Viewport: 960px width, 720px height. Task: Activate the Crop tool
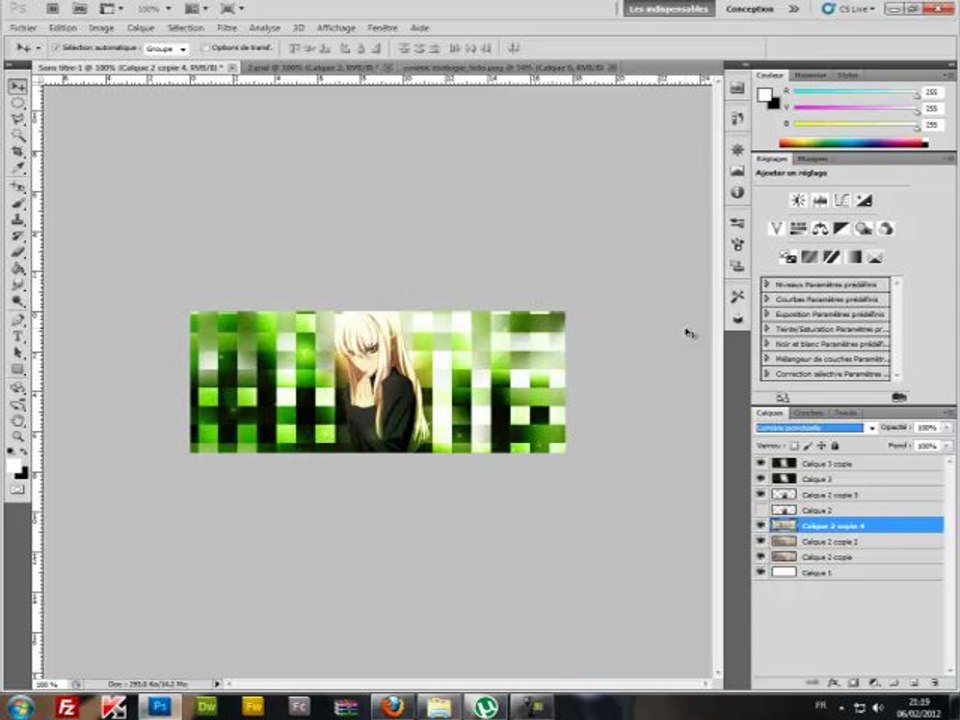pyautogui.click(x=18, y=152)
